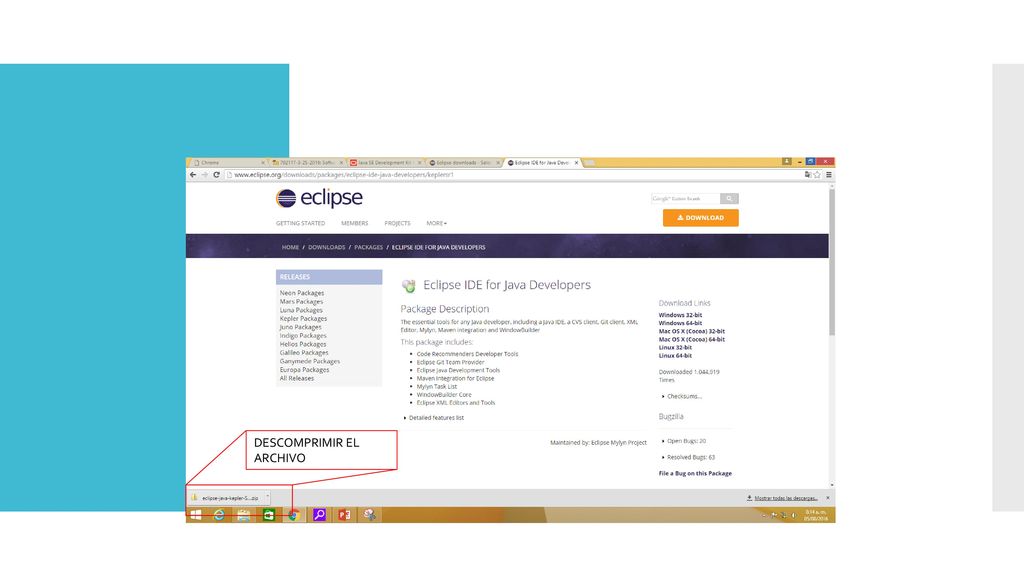The image size is (1024, 576).
Task: Expand the Checksums section
Action: coord(682,396)
